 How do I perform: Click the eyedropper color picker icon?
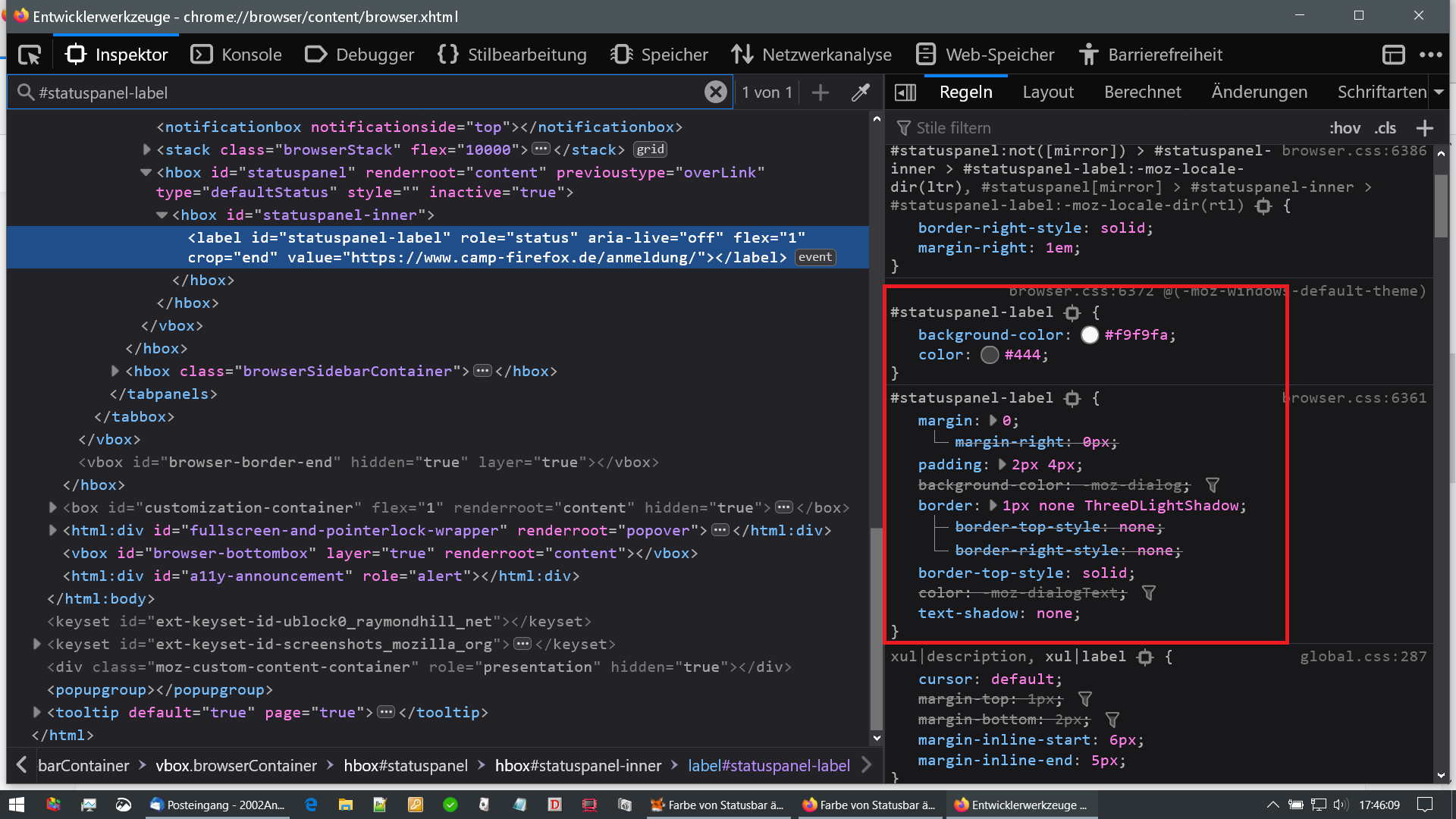(x=860, y=93)
